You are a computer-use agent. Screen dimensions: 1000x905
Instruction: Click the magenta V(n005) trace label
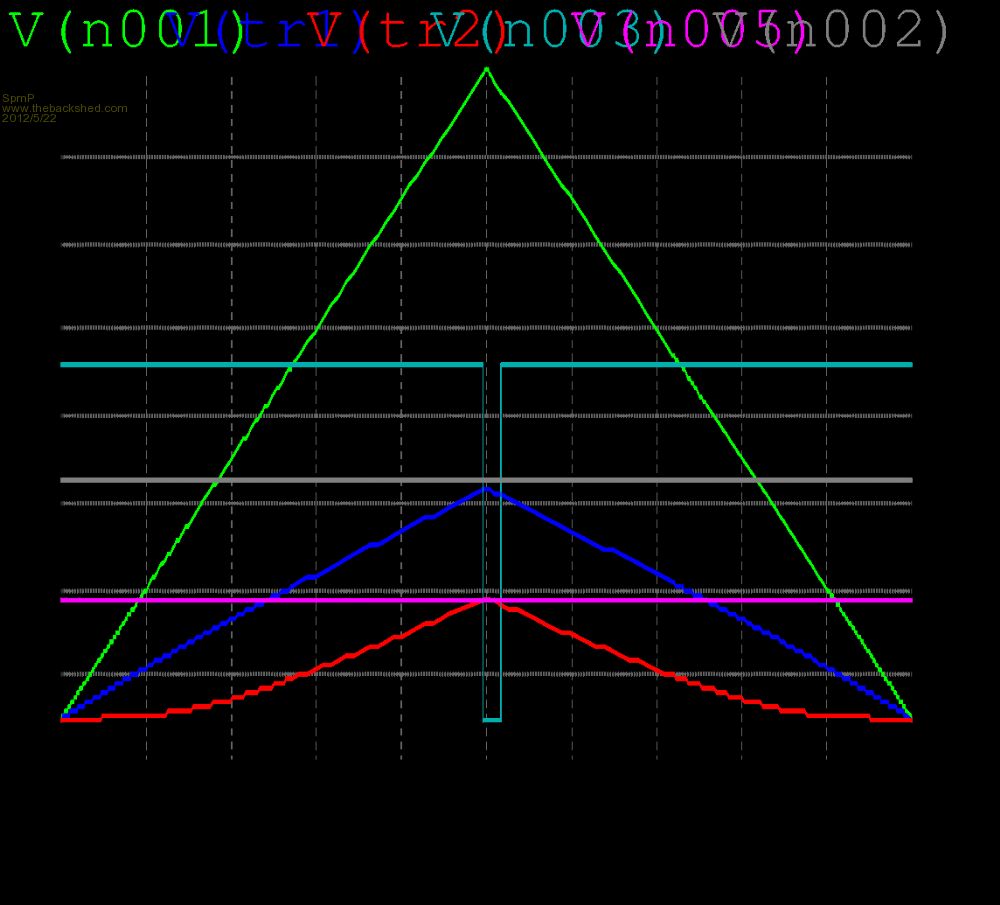pyautogui.click(x=700, y=33)
